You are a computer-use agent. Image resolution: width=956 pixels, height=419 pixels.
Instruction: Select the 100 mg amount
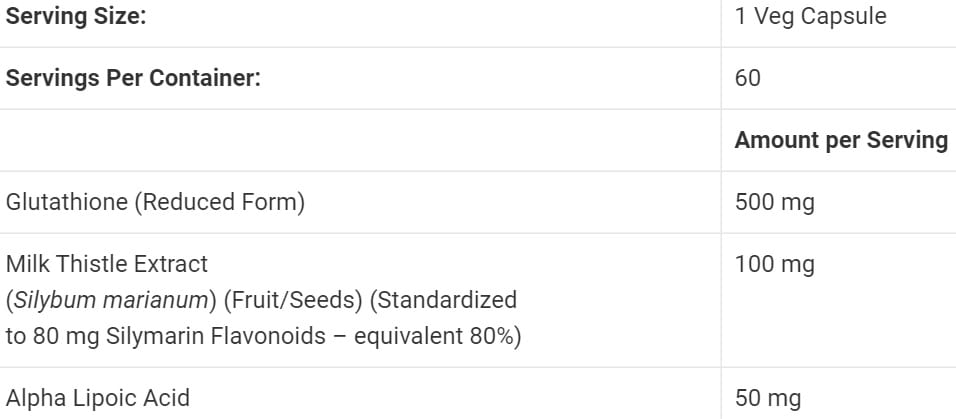tap(774, 265)
